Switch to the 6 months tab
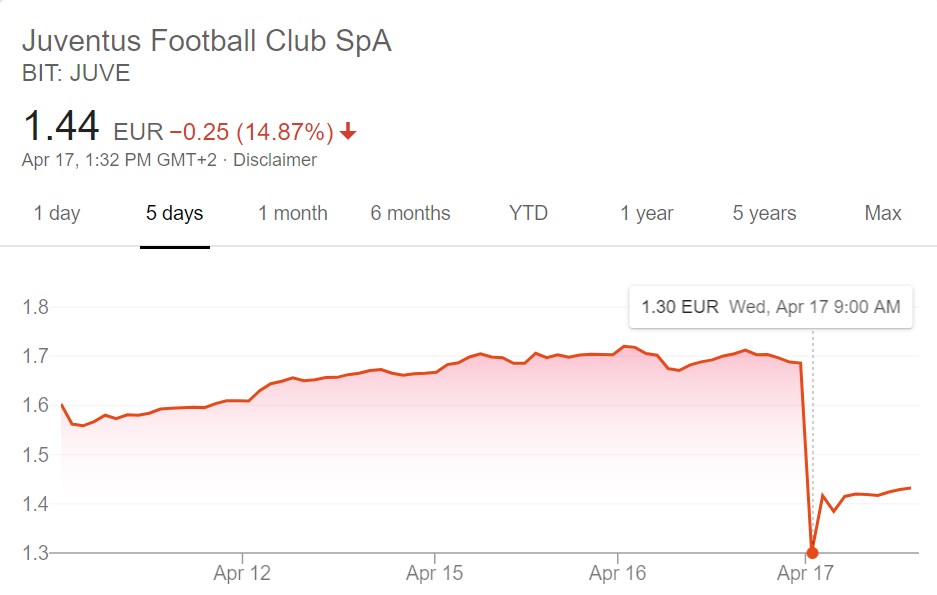 410,213
